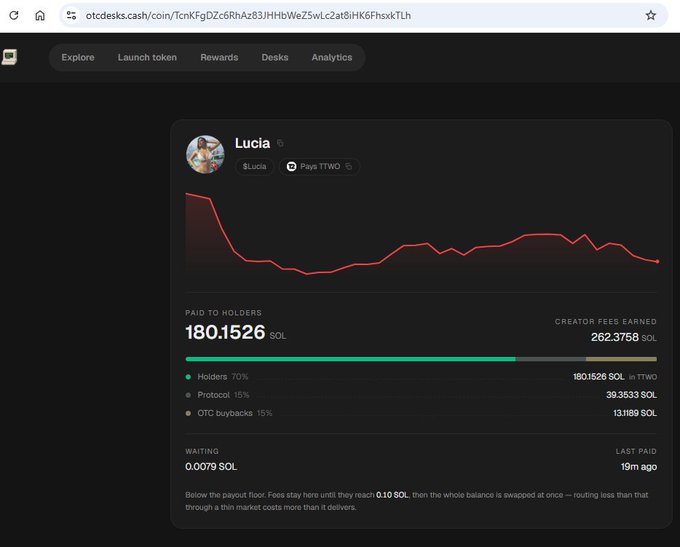680x547 pixels.
Task: Go to the Desks tab
Action: coord(275,57)
